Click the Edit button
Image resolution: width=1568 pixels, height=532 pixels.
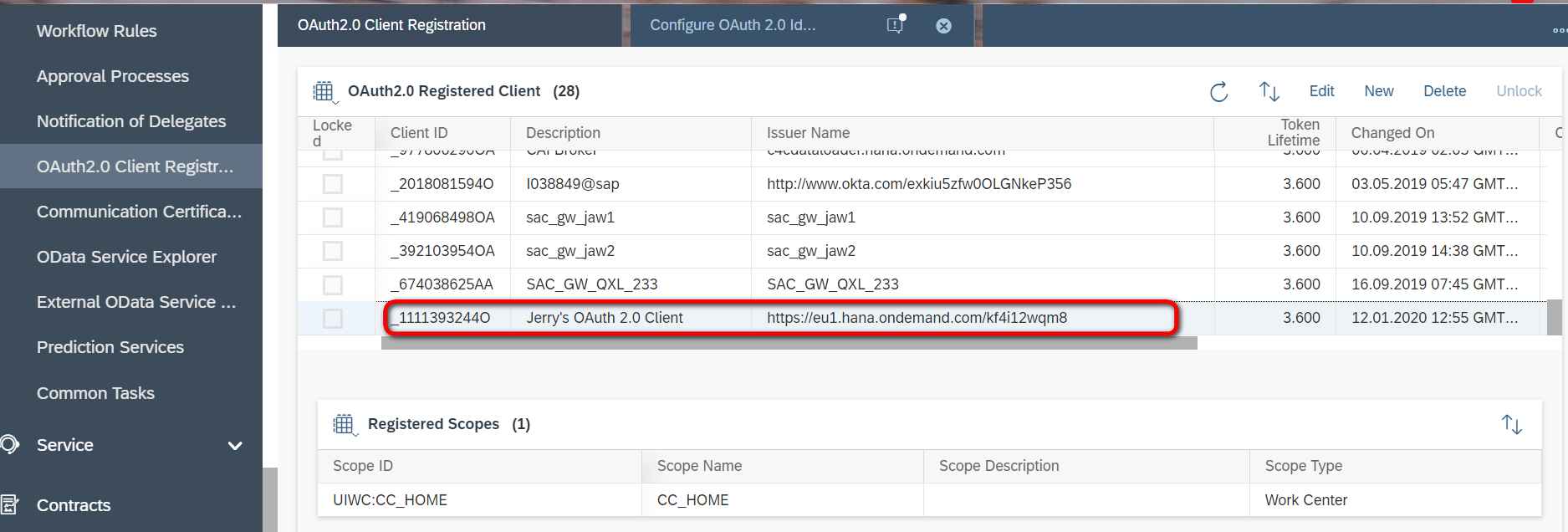click(1321, 91)
